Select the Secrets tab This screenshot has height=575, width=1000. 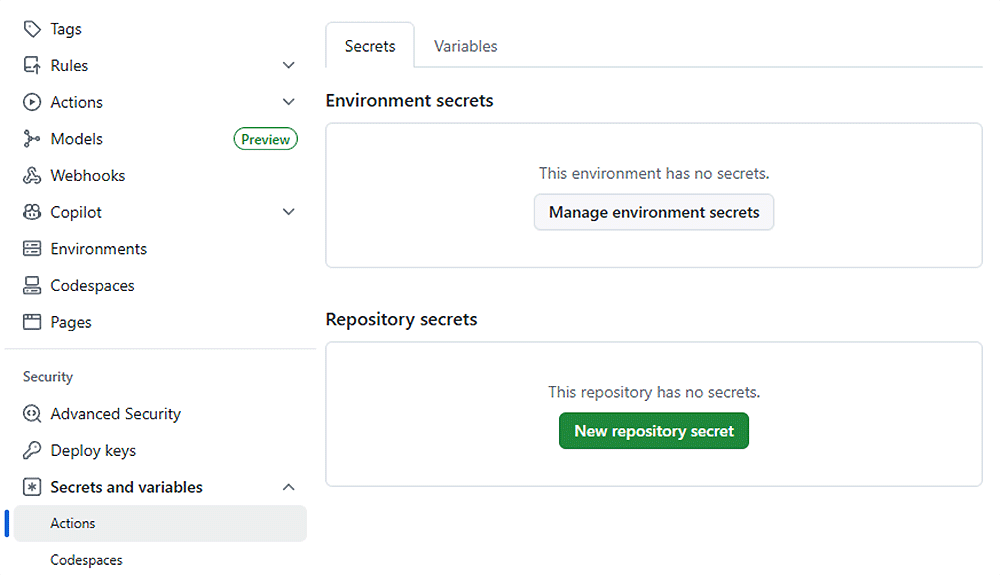pyautogui.click(x=370, y=46)
